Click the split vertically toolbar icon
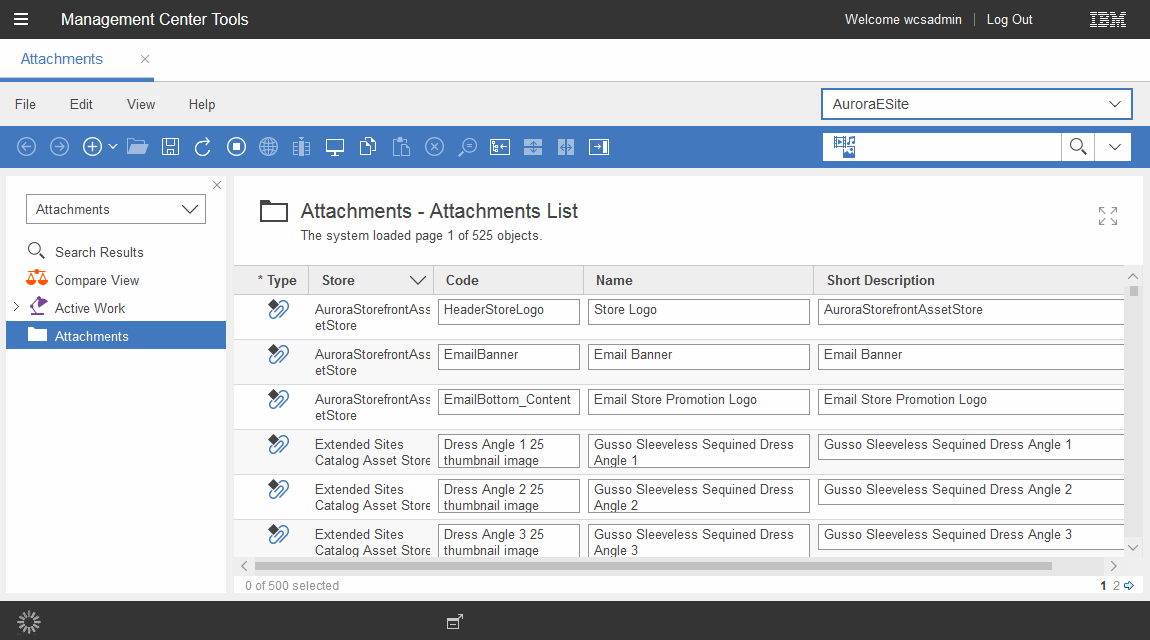The image size is (1150, 640). [x=533, y=147]
